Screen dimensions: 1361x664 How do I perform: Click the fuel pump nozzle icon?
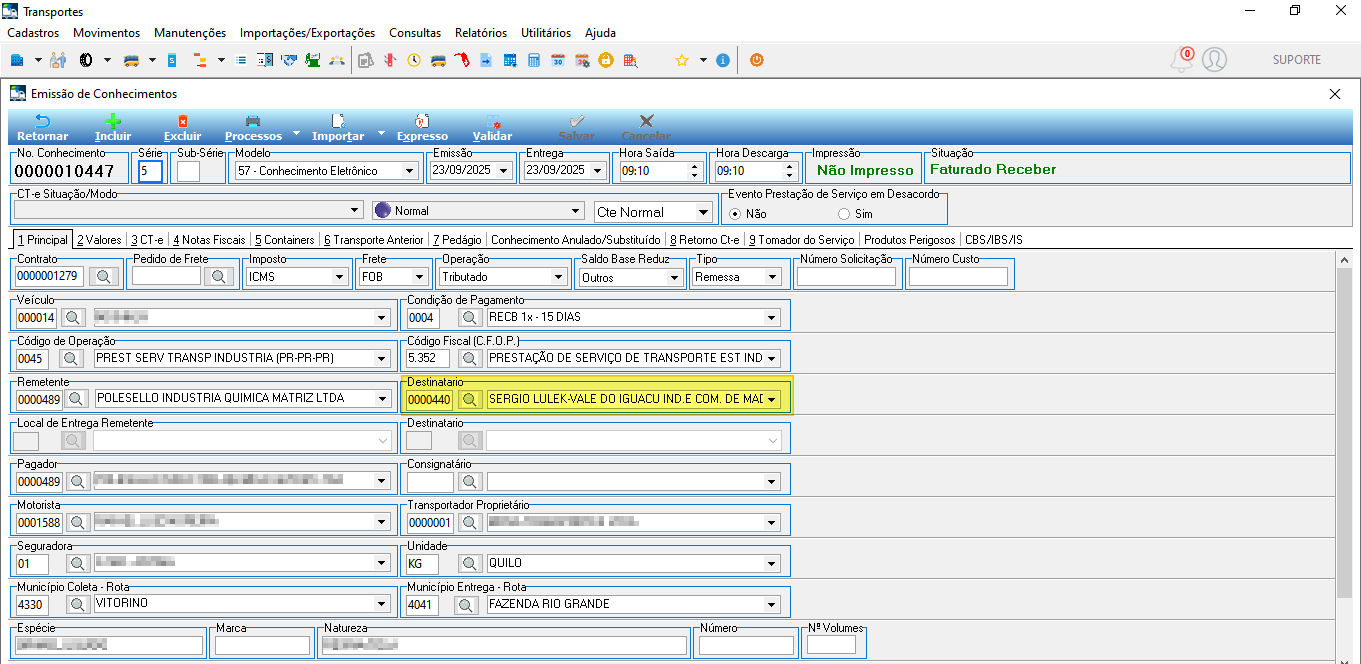click(x=463, y=60)
